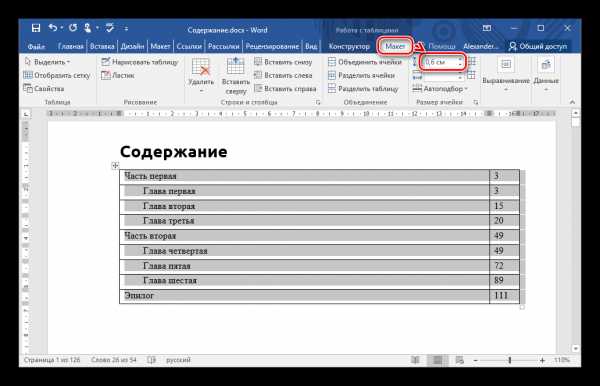This screenshot has height=386, width=600.
Task: Toggle View Gridlines (Отобразить сетку)
Action: click(x=57, y=75)
